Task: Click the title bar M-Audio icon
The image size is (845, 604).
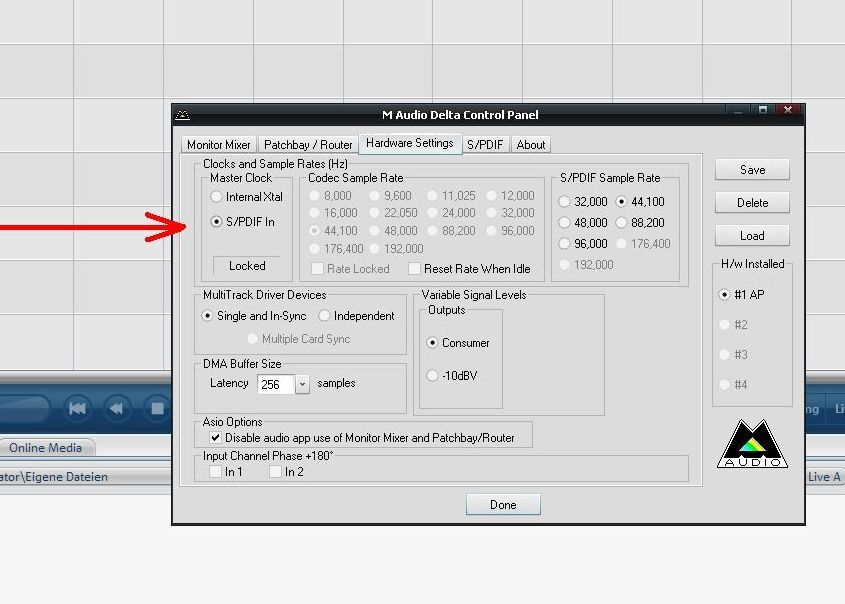Action: click(x=183, y=115)
